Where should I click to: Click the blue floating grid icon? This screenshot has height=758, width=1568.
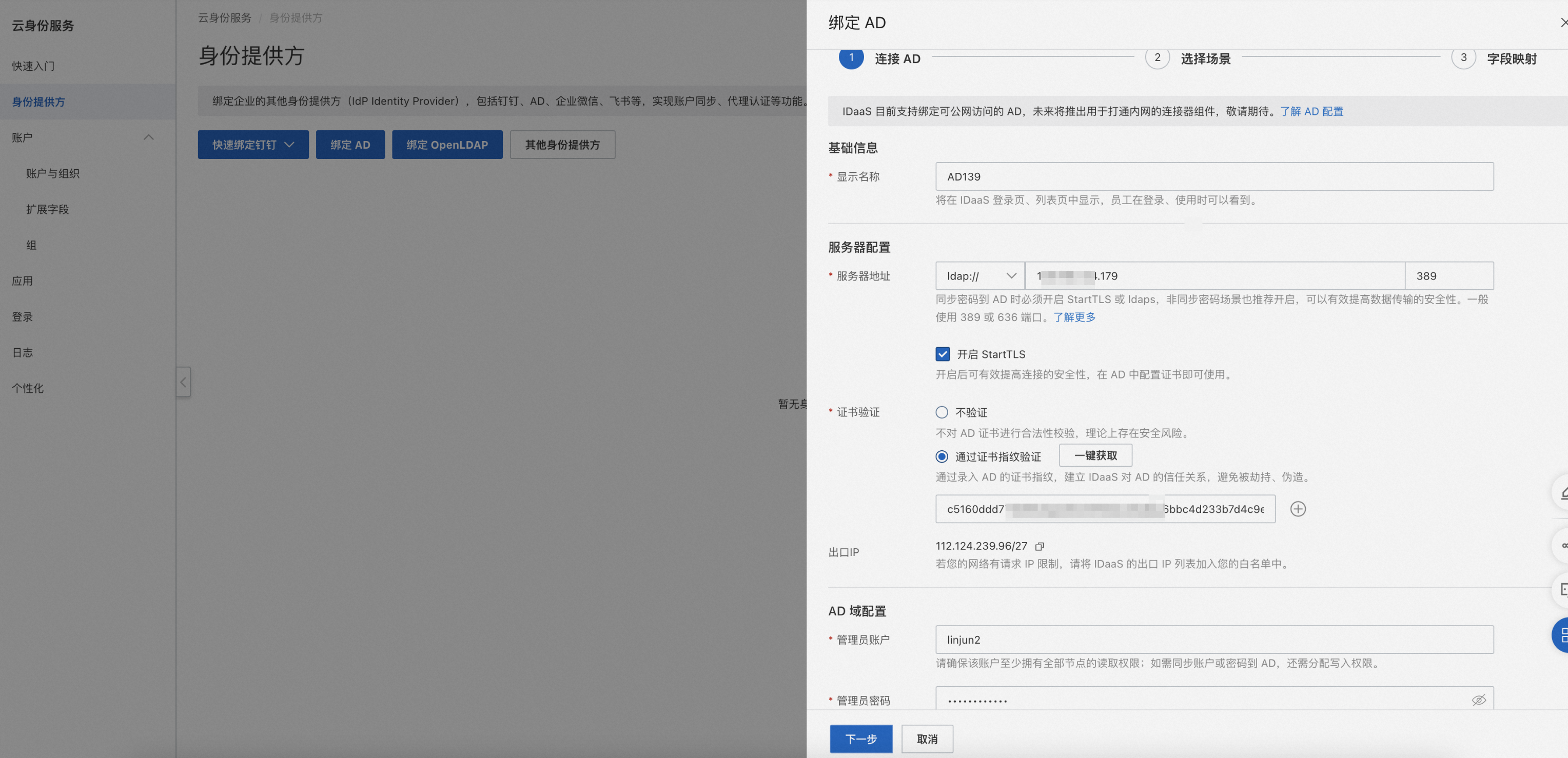click(1562, 635)
